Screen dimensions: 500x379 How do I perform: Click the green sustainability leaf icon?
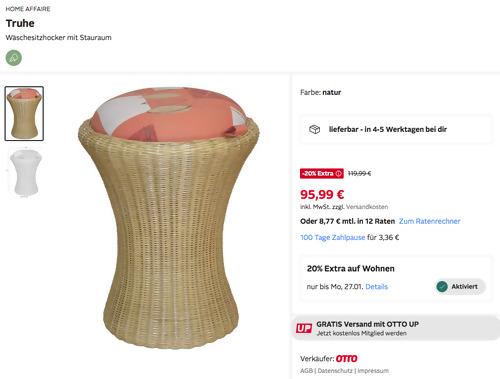[x=14, y=58]
